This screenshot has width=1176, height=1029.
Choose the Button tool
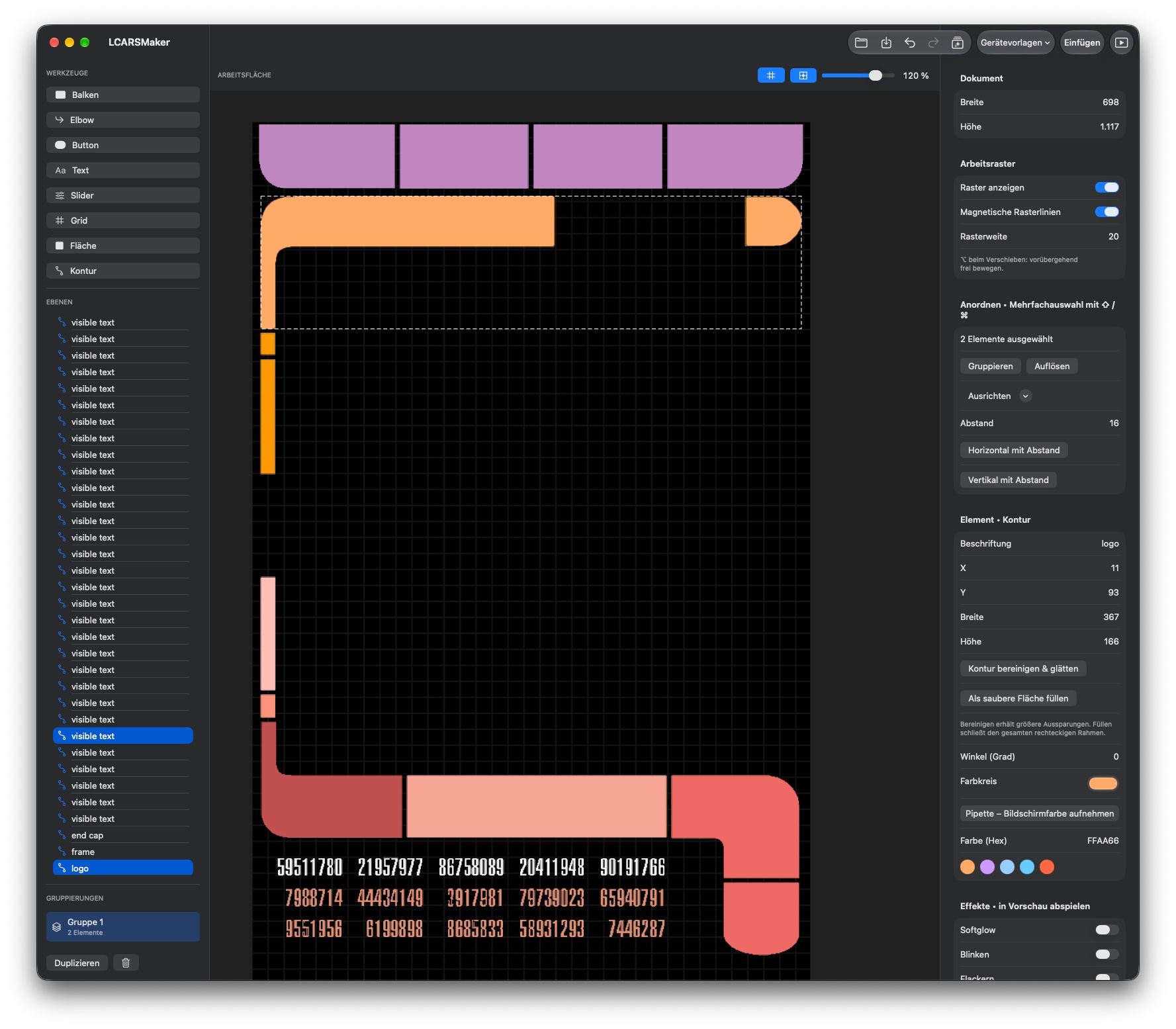[x=123, y=145]
